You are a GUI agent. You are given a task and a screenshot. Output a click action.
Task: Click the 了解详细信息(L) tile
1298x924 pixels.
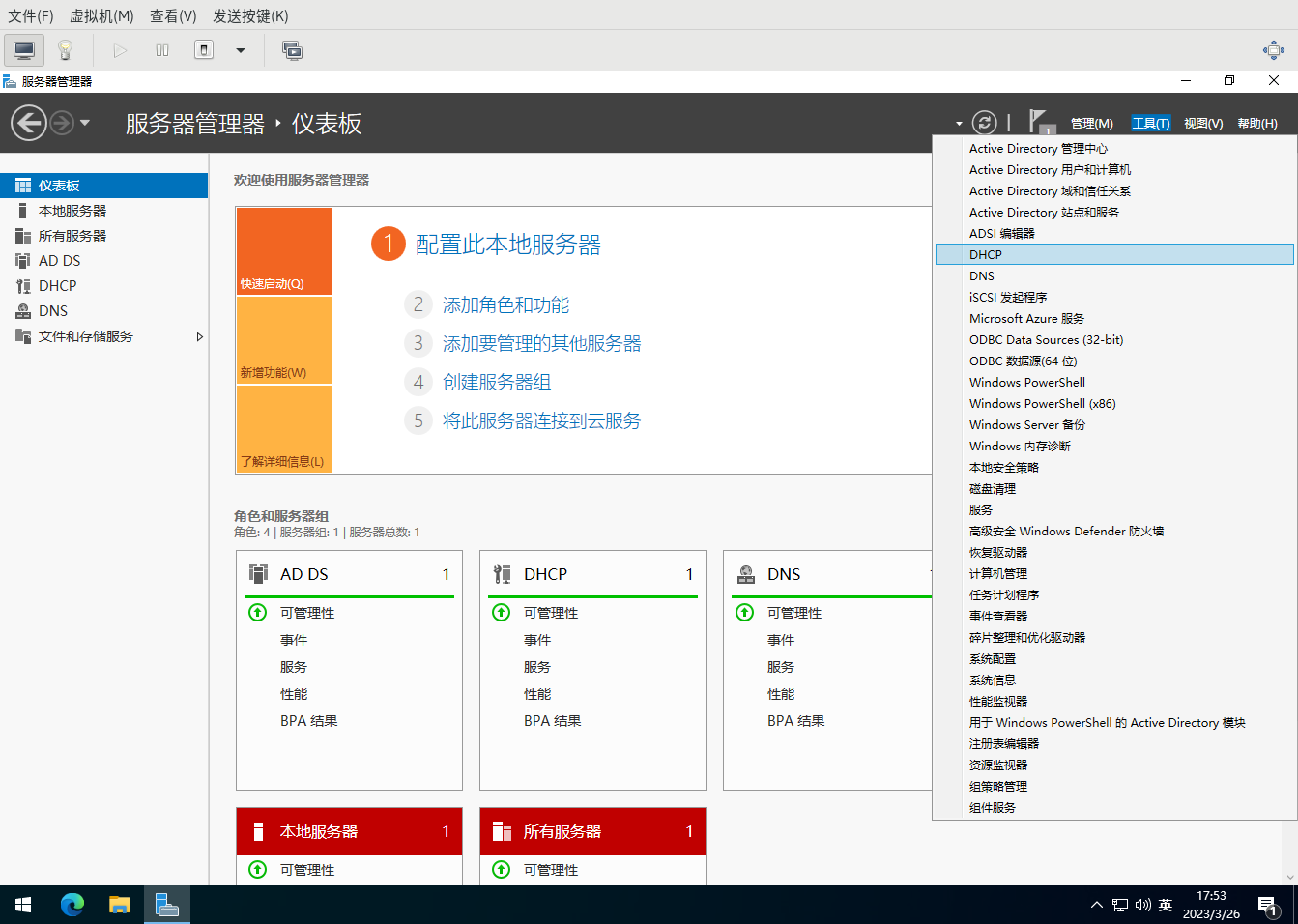(x=284, y=429)
